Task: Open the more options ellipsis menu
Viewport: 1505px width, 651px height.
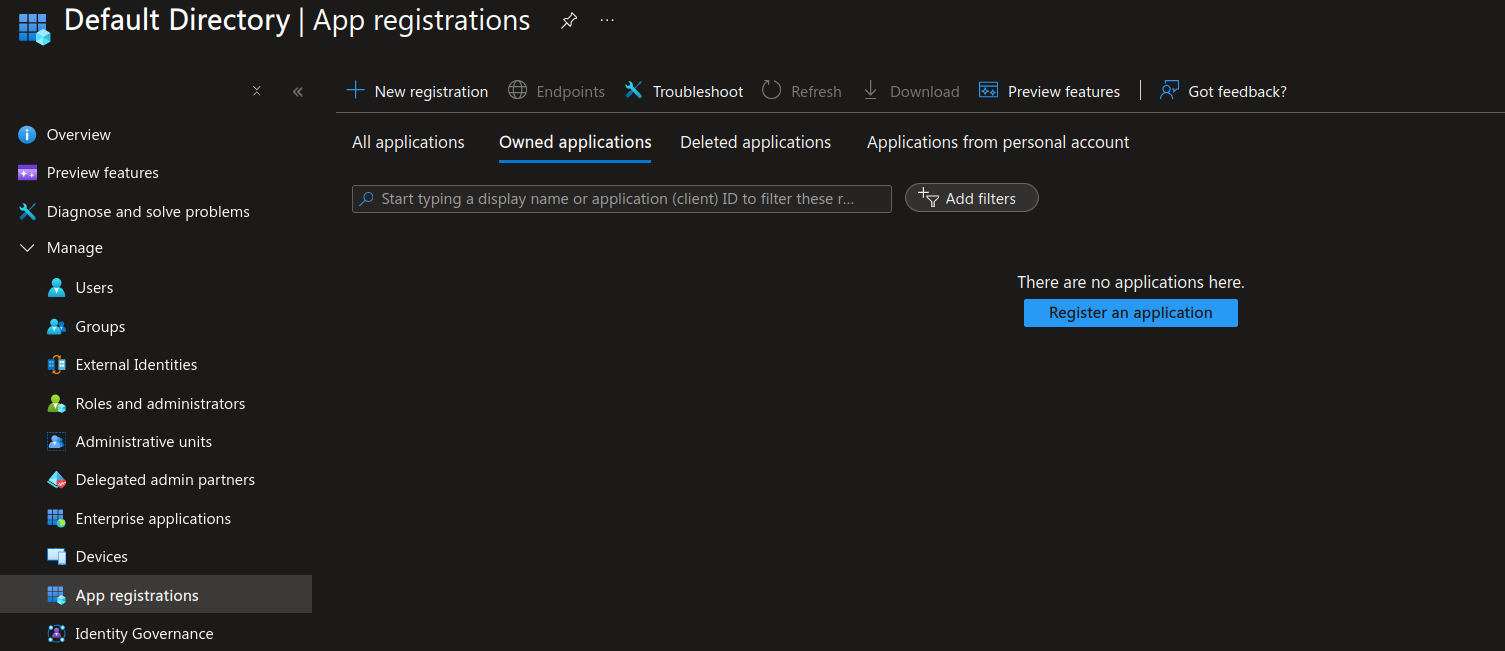Action: pyautogui.click(x=607, y=21)
